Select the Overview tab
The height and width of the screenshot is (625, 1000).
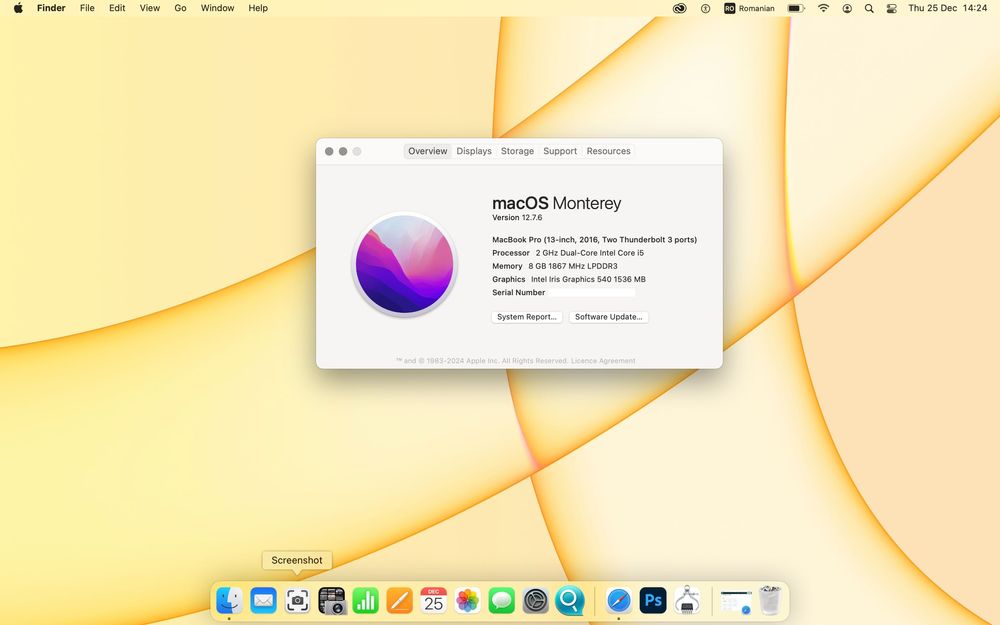click(427, 151)
